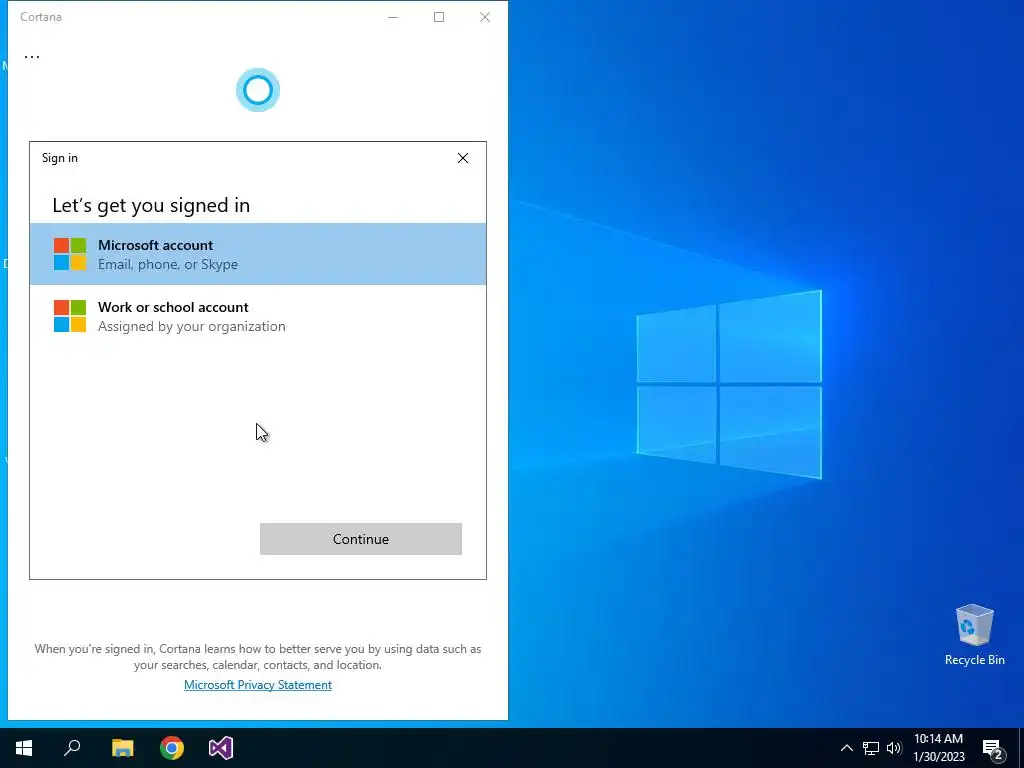This screenshot has height=768, width=1024.
Task: Minimize the Cortana window
Action: [393, 17]
